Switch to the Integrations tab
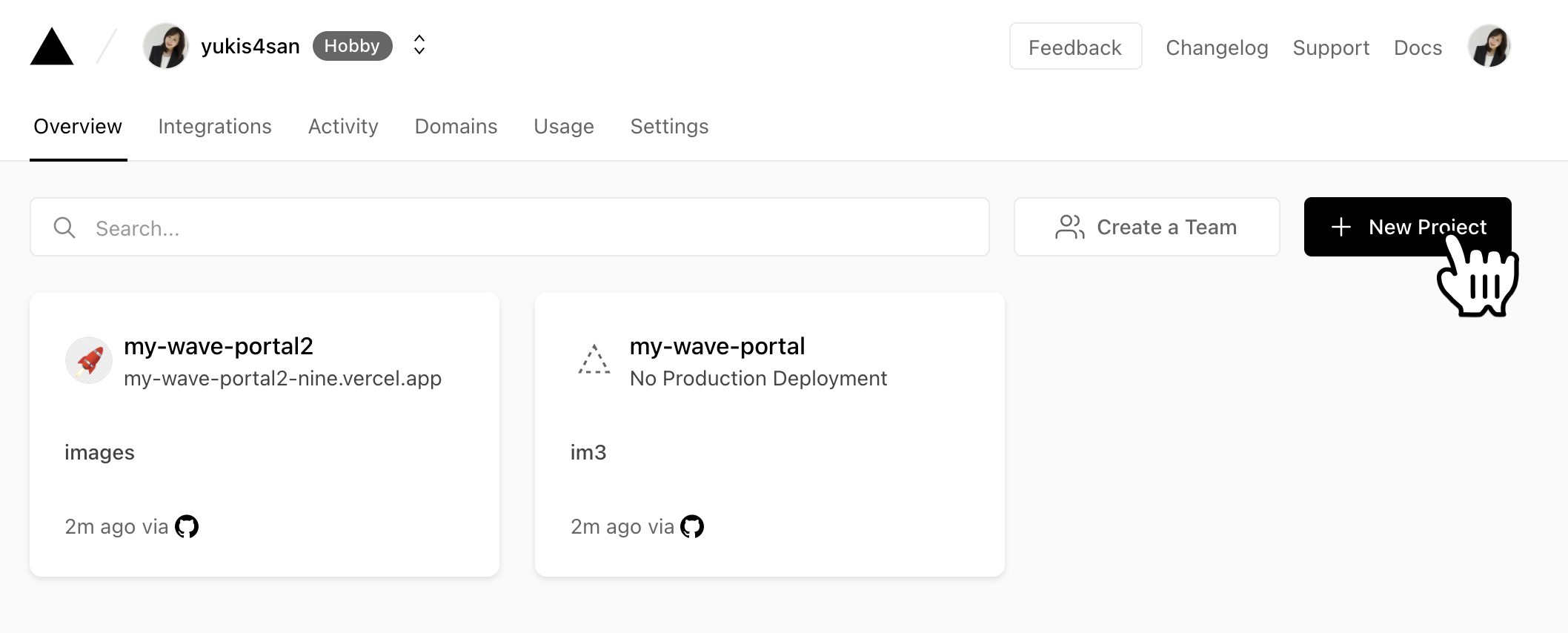The image size is (1568, 633). (215, 126)
